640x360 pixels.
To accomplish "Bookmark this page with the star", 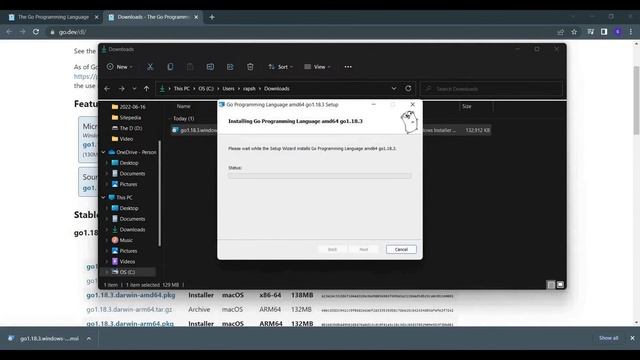I will point(574,32).
